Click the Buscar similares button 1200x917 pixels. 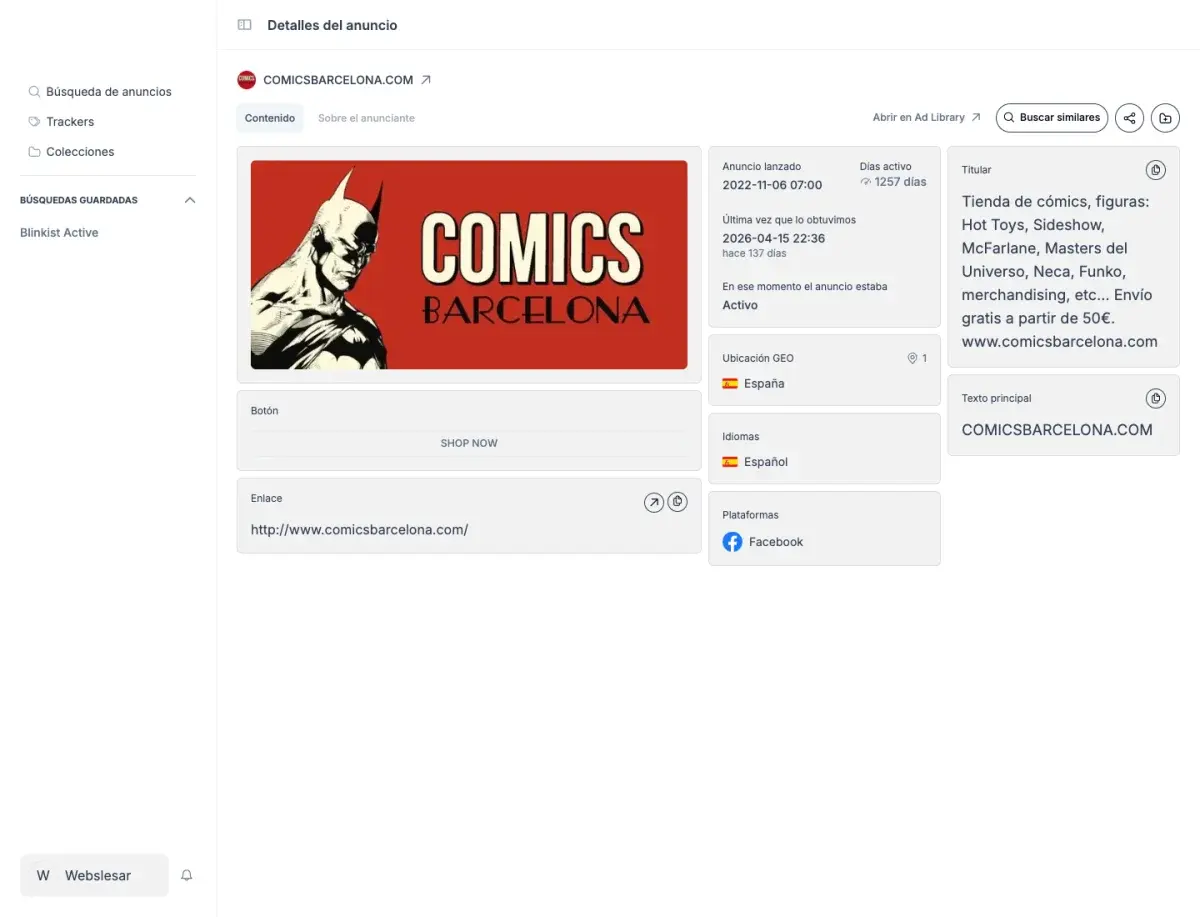pyautogui.click(x=1052, y=118)
